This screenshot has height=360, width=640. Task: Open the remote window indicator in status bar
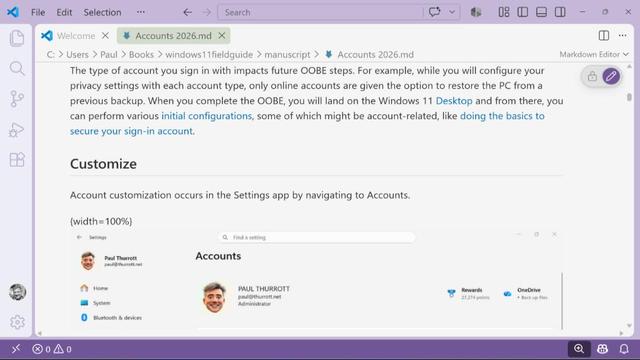(x=16, y=349)
